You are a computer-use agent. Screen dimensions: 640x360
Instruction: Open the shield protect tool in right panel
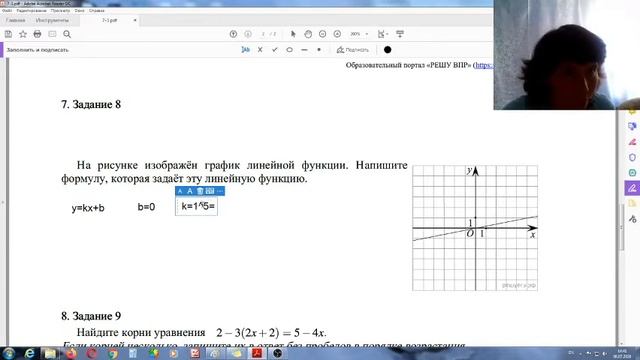pyautogui.click(x=632, y=158)
